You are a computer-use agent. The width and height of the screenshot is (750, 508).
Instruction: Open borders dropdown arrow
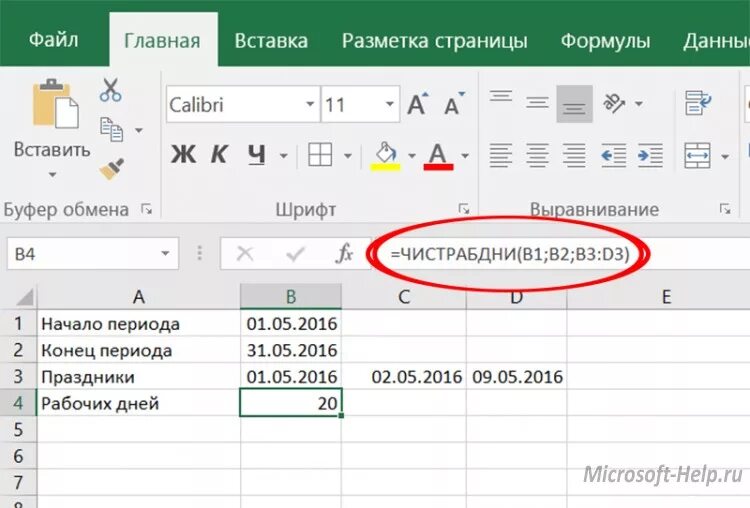pos(348,155)
